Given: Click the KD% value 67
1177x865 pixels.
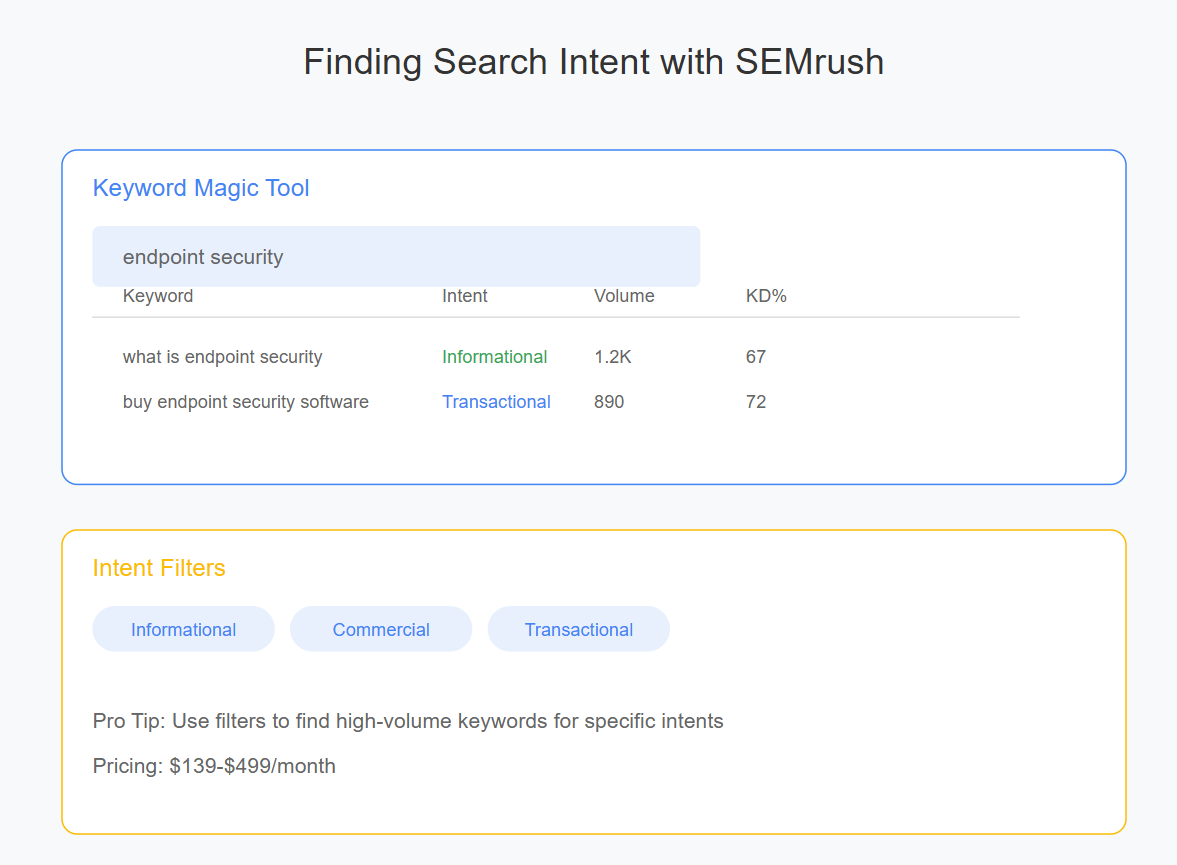Looking at the screenshot, I should pyautogui.click(x=756, y=357).
